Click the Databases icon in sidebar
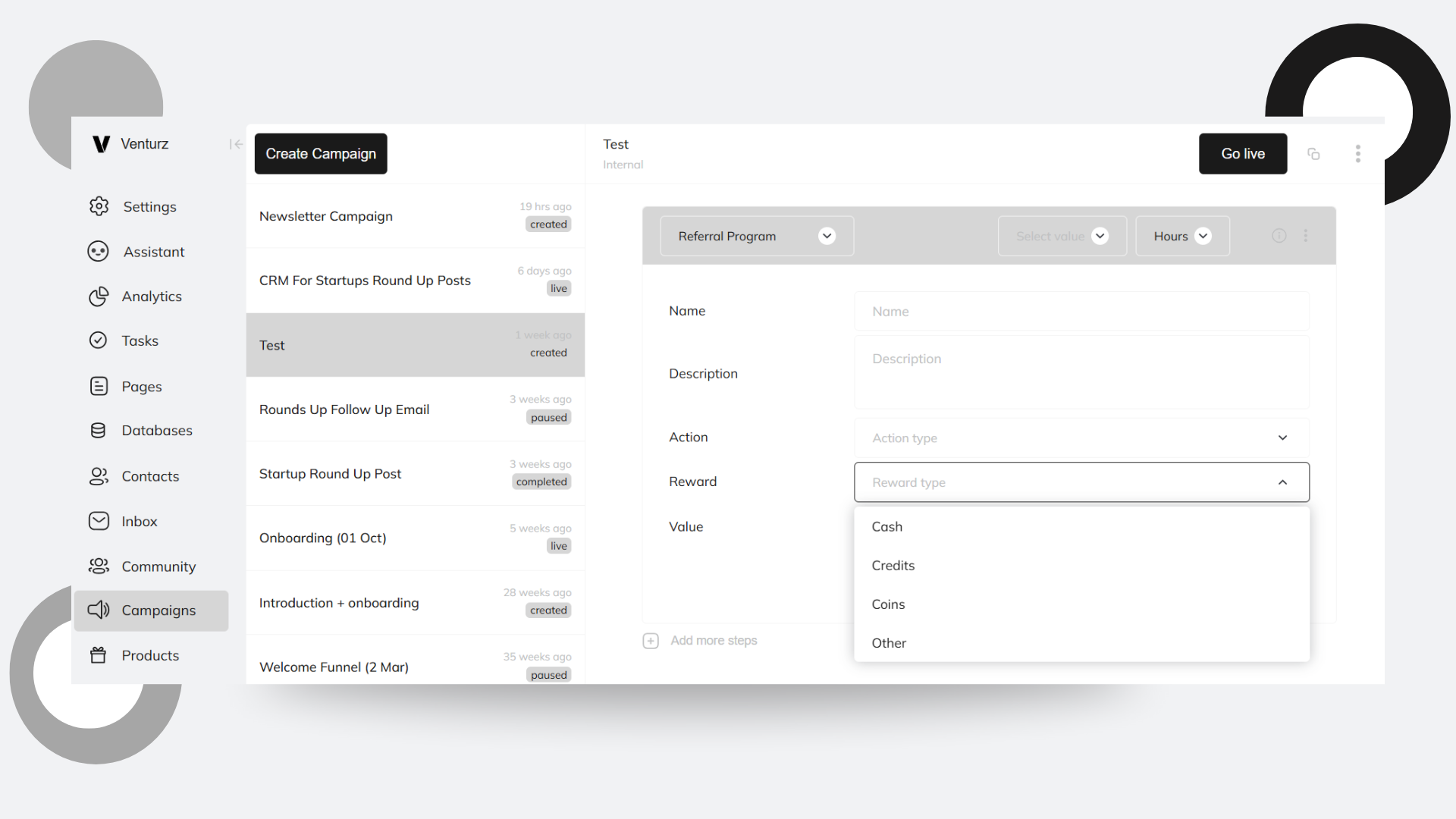This screenshot has height=819, width=1456. click(99, 430)
